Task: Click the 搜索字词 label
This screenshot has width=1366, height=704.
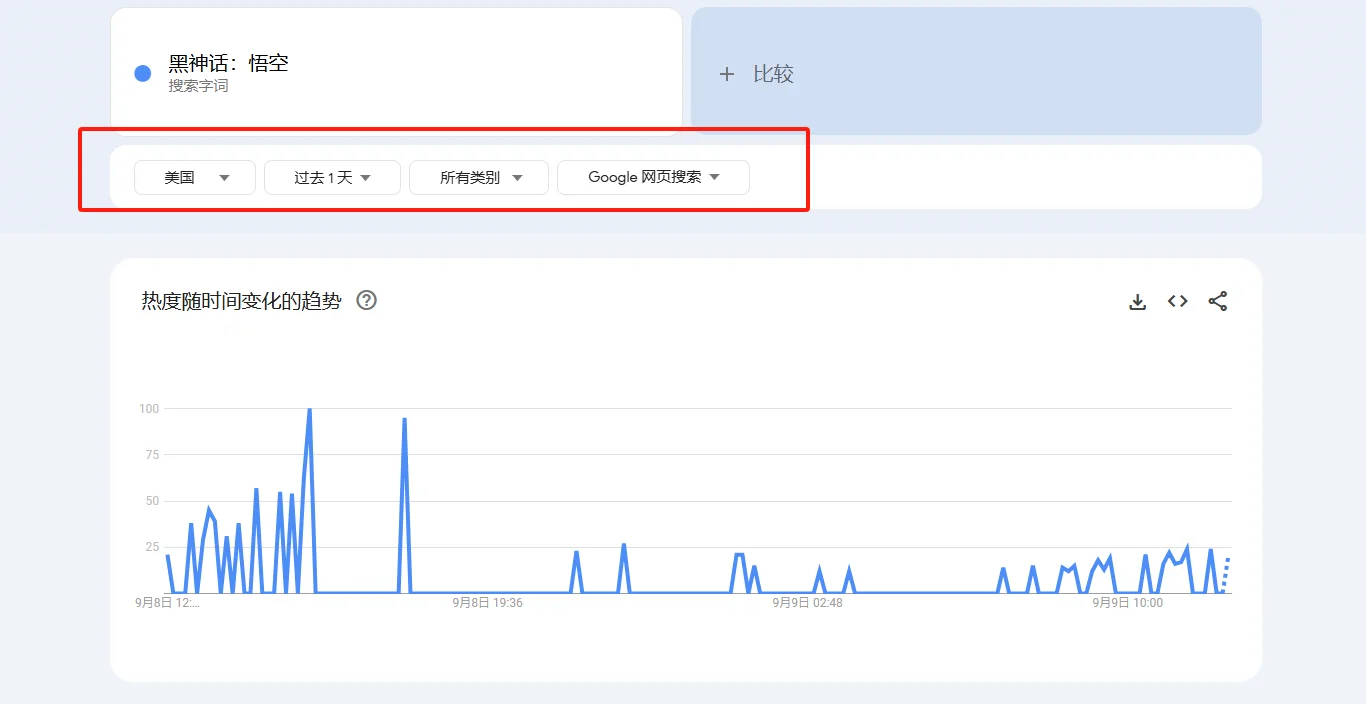Action: tap(198, 86)
